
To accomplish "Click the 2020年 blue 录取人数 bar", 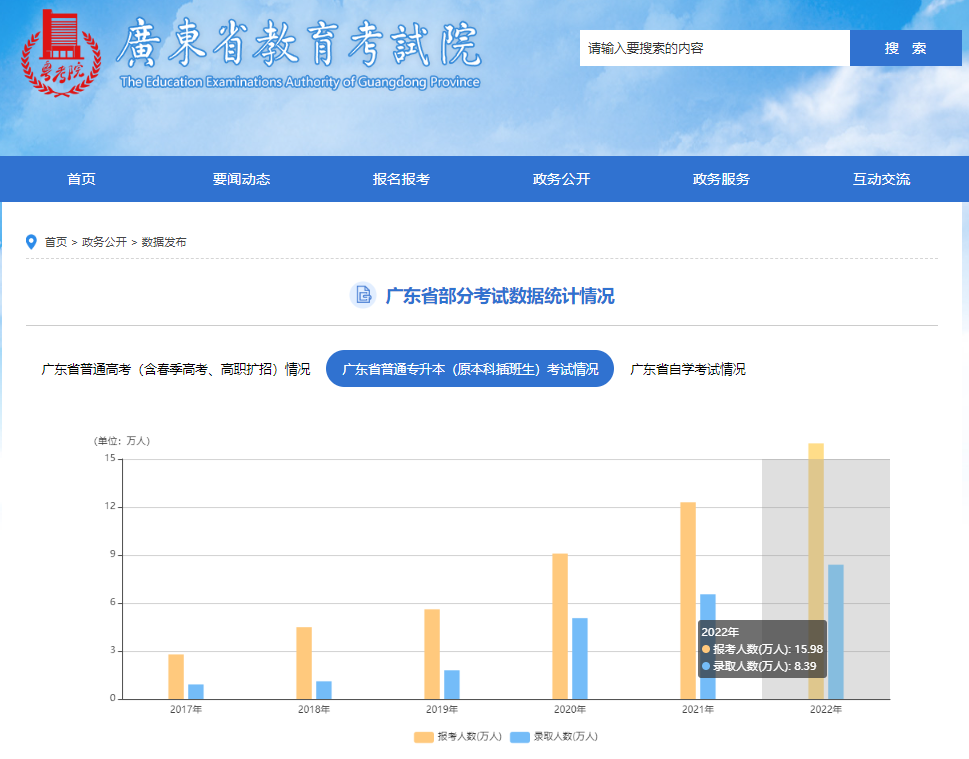I will [580, 658].
